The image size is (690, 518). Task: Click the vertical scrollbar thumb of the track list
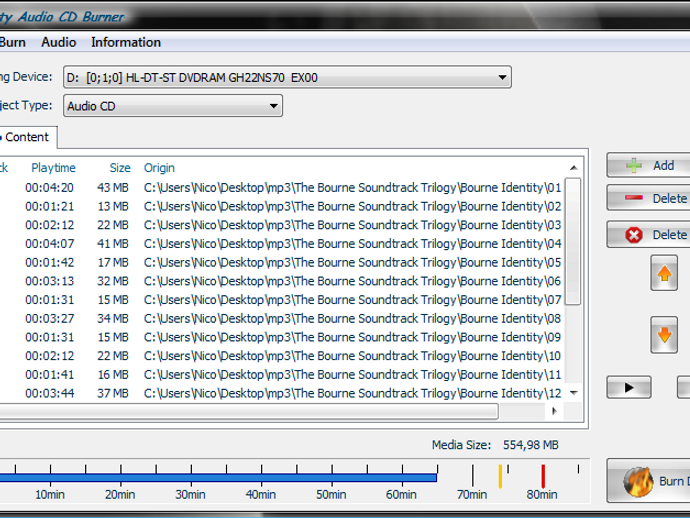(573, 241)
